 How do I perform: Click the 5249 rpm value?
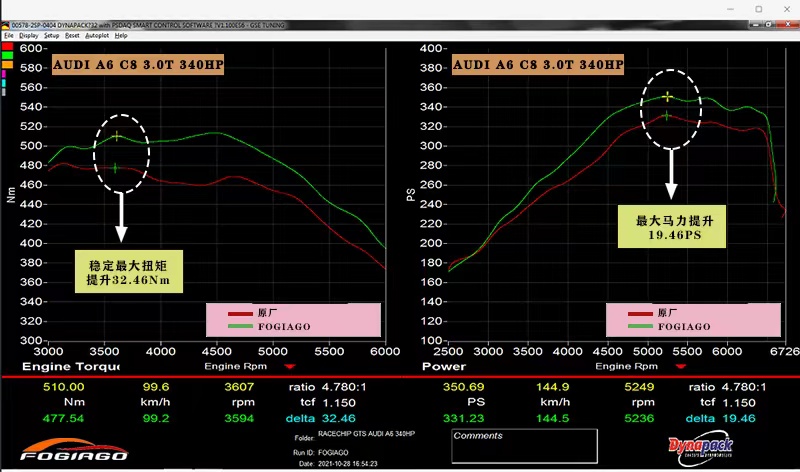click(x=639, y=387)
